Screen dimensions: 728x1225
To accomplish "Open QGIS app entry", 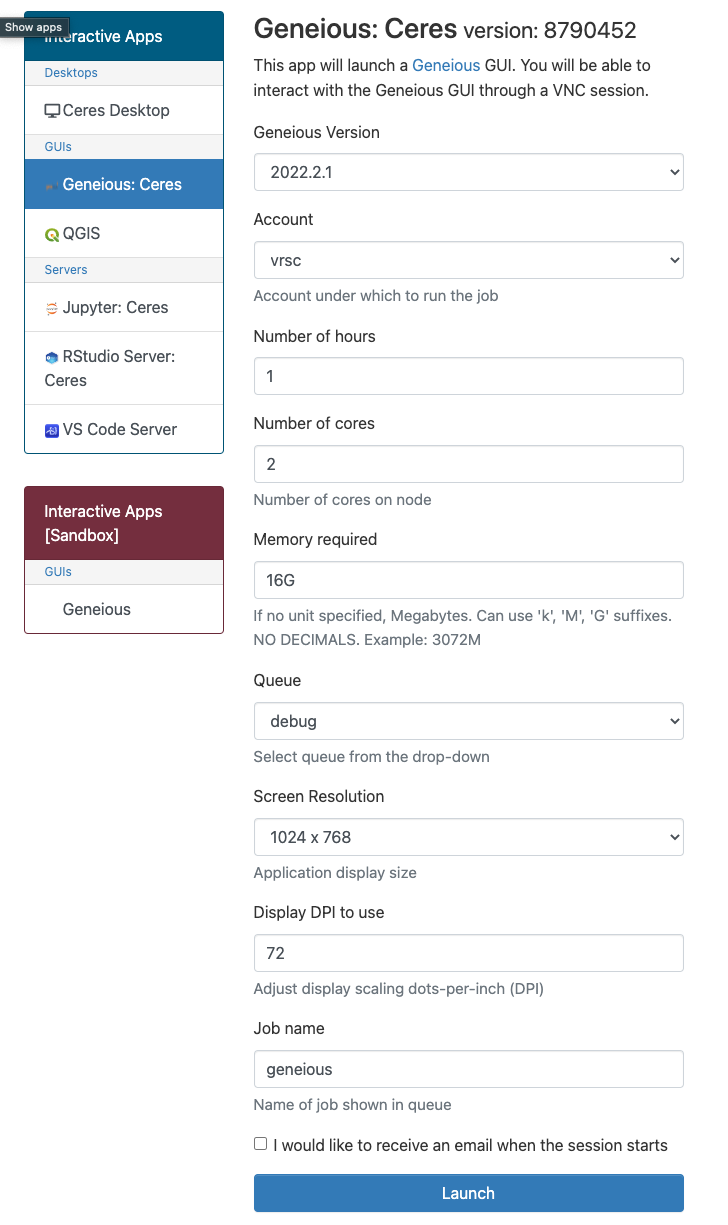I will [124, 233].
